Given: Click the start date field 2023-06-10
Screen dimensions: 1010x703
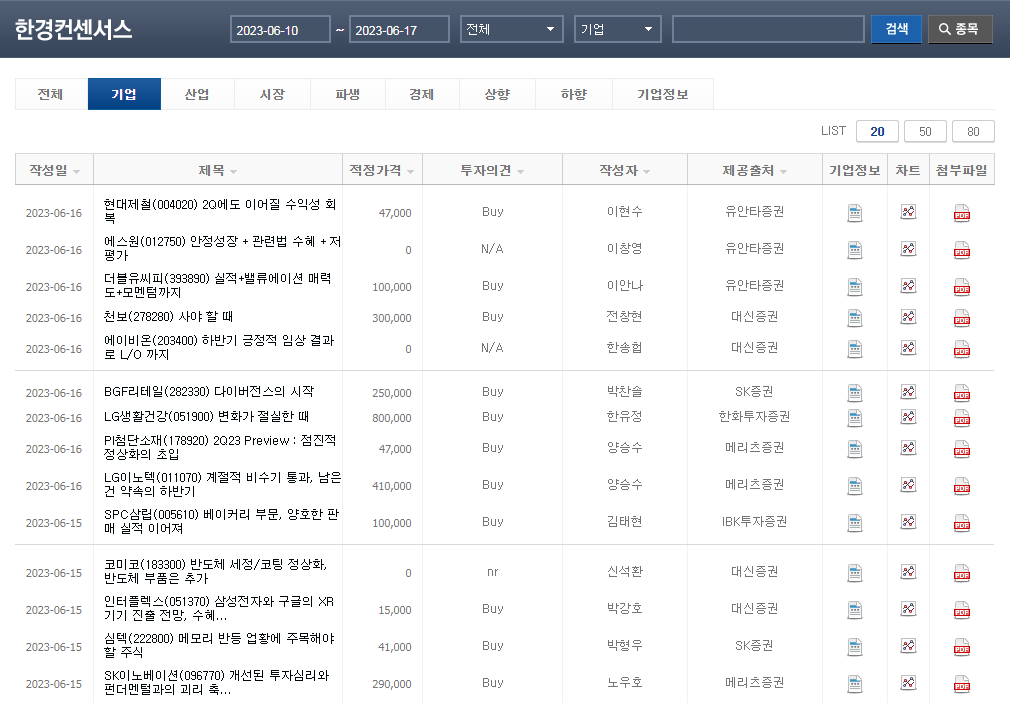Looking at the screenshot, I should [x=280, y=30].
